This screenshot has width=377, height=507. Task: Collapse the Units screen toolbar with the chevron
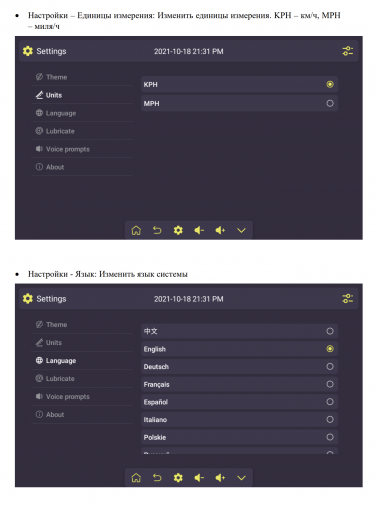[241, 230]
